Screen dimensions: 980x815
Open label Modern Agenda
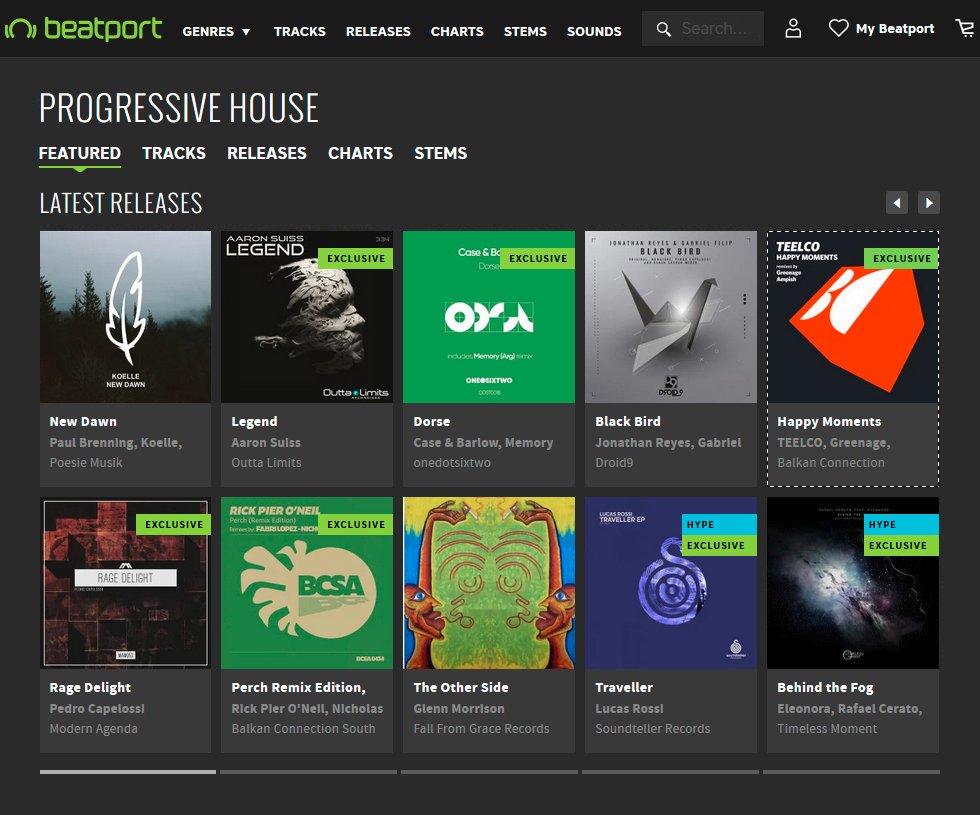click(94, 729)
